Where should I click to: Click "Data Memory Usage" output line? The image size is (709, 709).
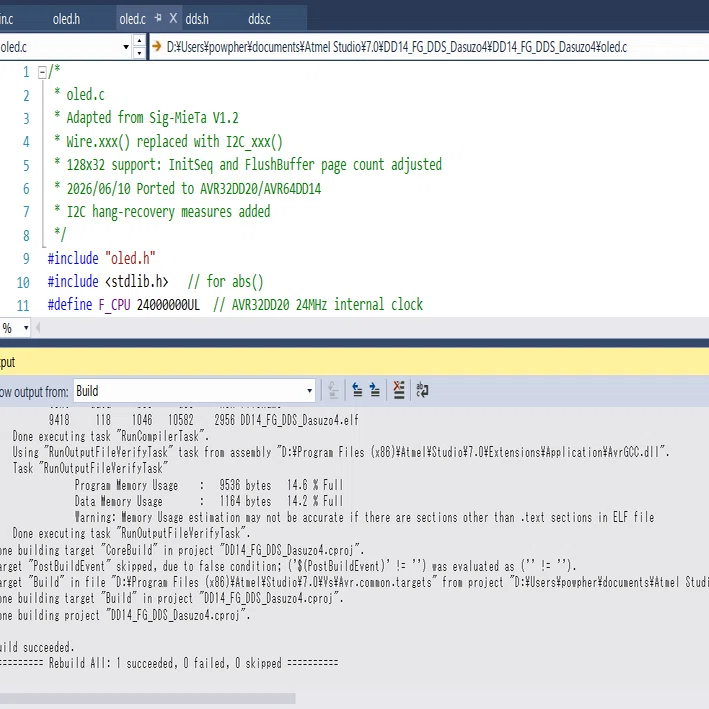(208, 501)
